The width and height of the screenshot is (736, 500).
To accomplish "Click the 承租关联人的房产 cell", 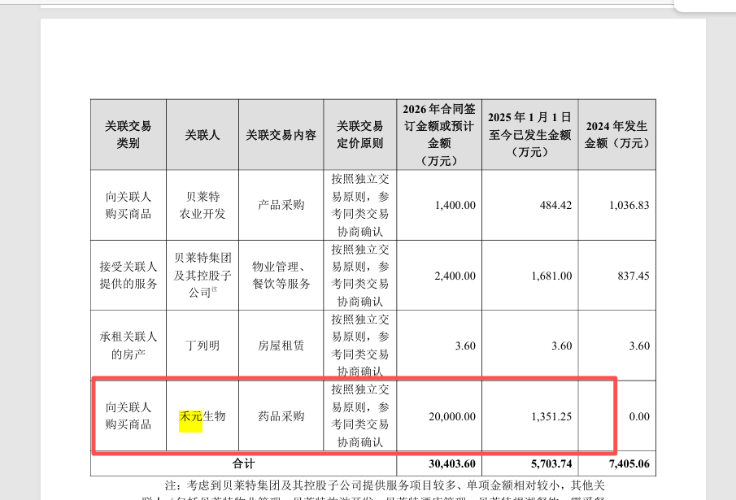I will [128, 345].
